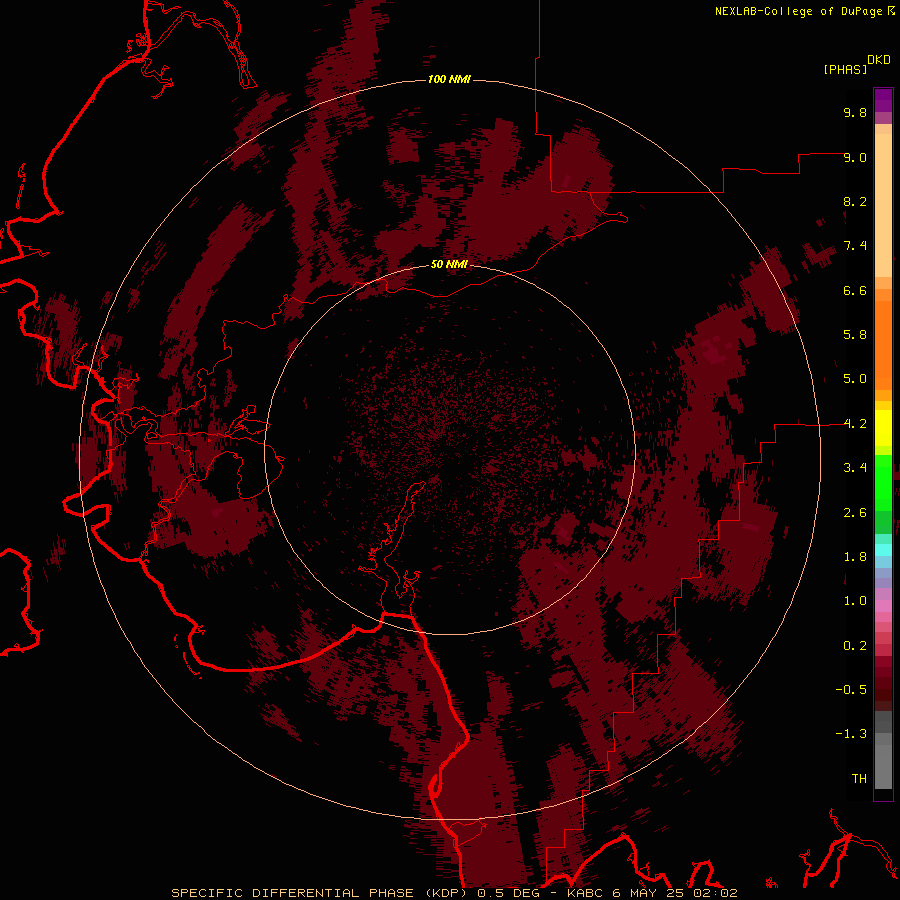Viewport: 900px width, 900px height.
Task: Pick the yellow segment of the color bar
Action: (883, 428)
